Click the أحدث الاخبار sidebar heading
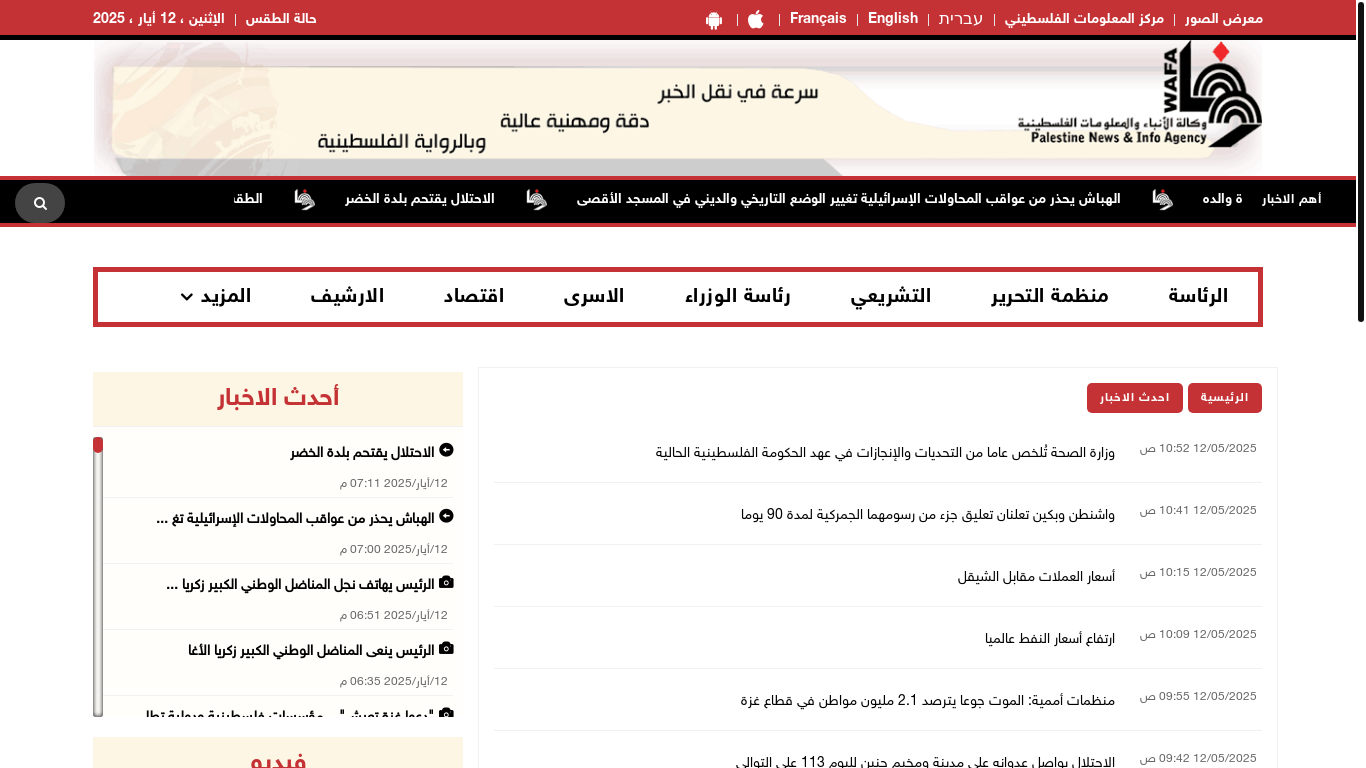 click(x=278, y=398)
